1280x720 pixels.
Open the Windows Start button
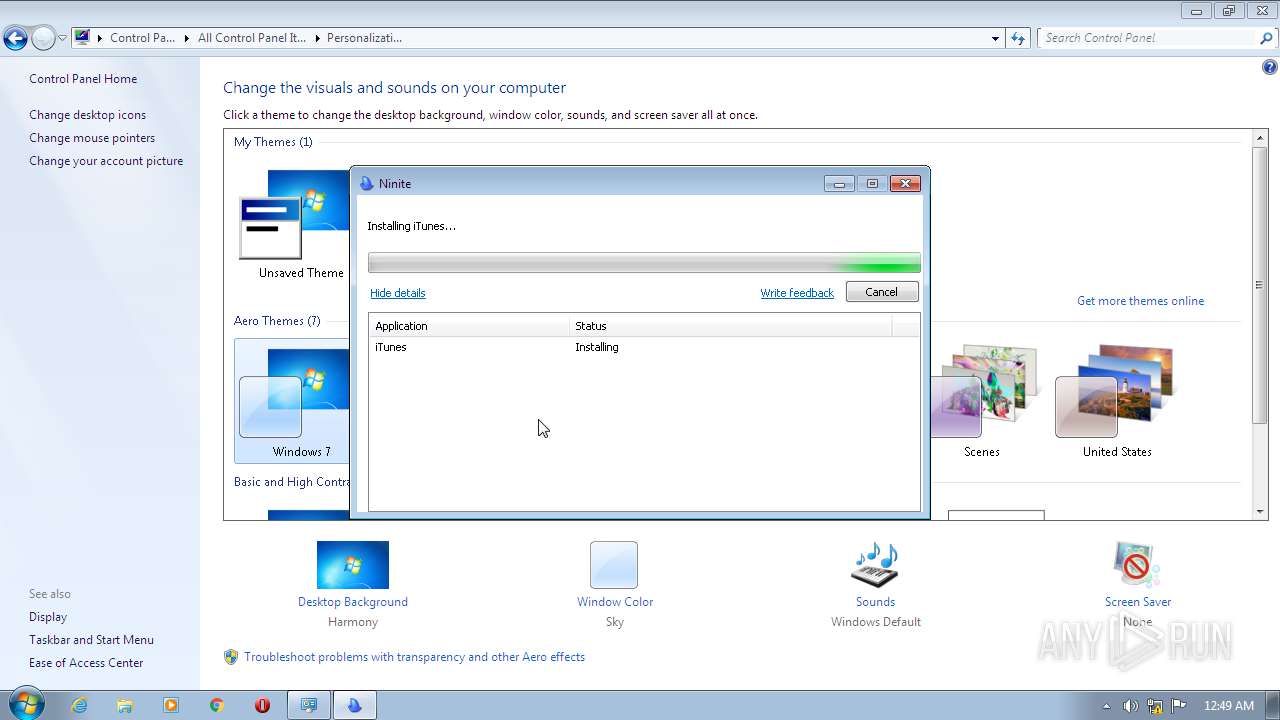point(26,704)
